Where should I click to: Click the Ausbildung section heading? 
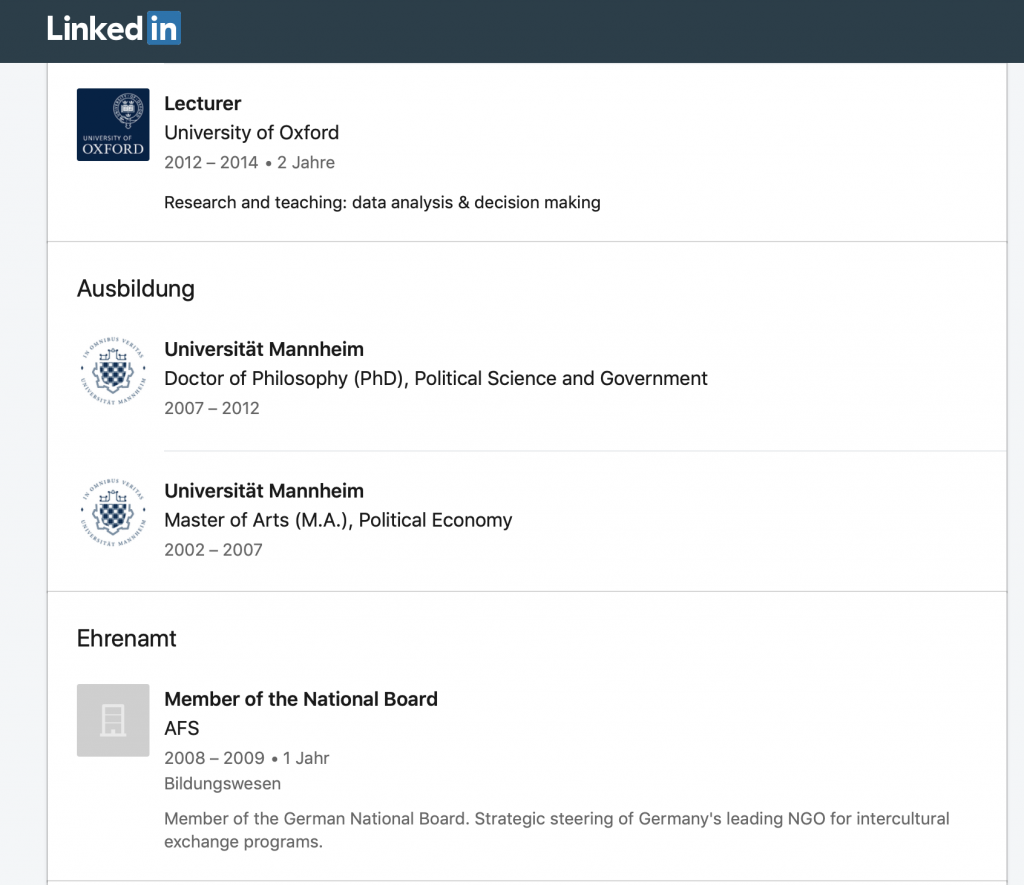[x=136, y=289]
